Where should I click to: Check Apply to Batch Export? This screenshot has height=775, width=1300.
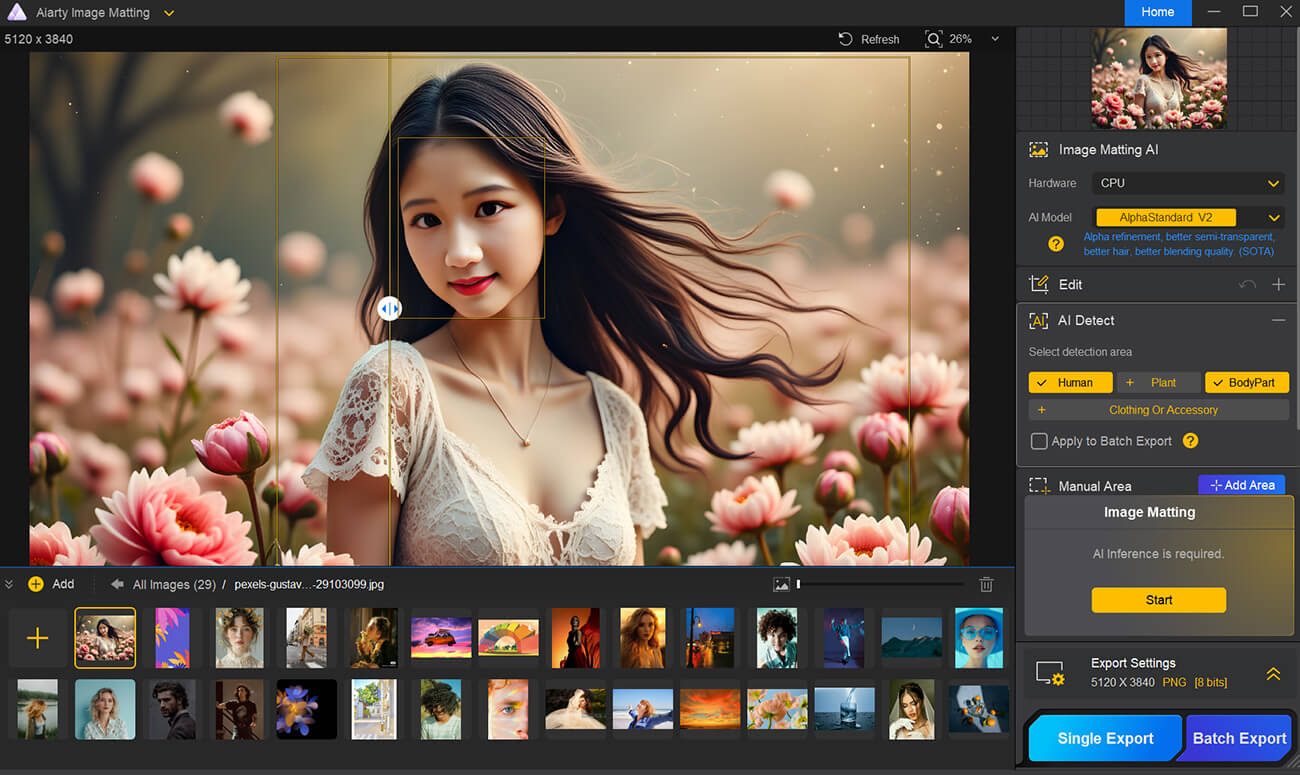(x=1041, y=441)
